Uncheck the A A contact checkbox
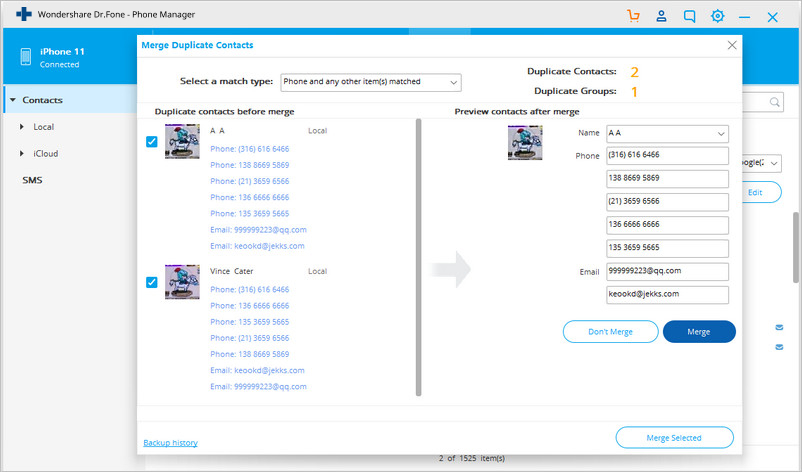This screenshot has height=472, width=802. (151, 142)
